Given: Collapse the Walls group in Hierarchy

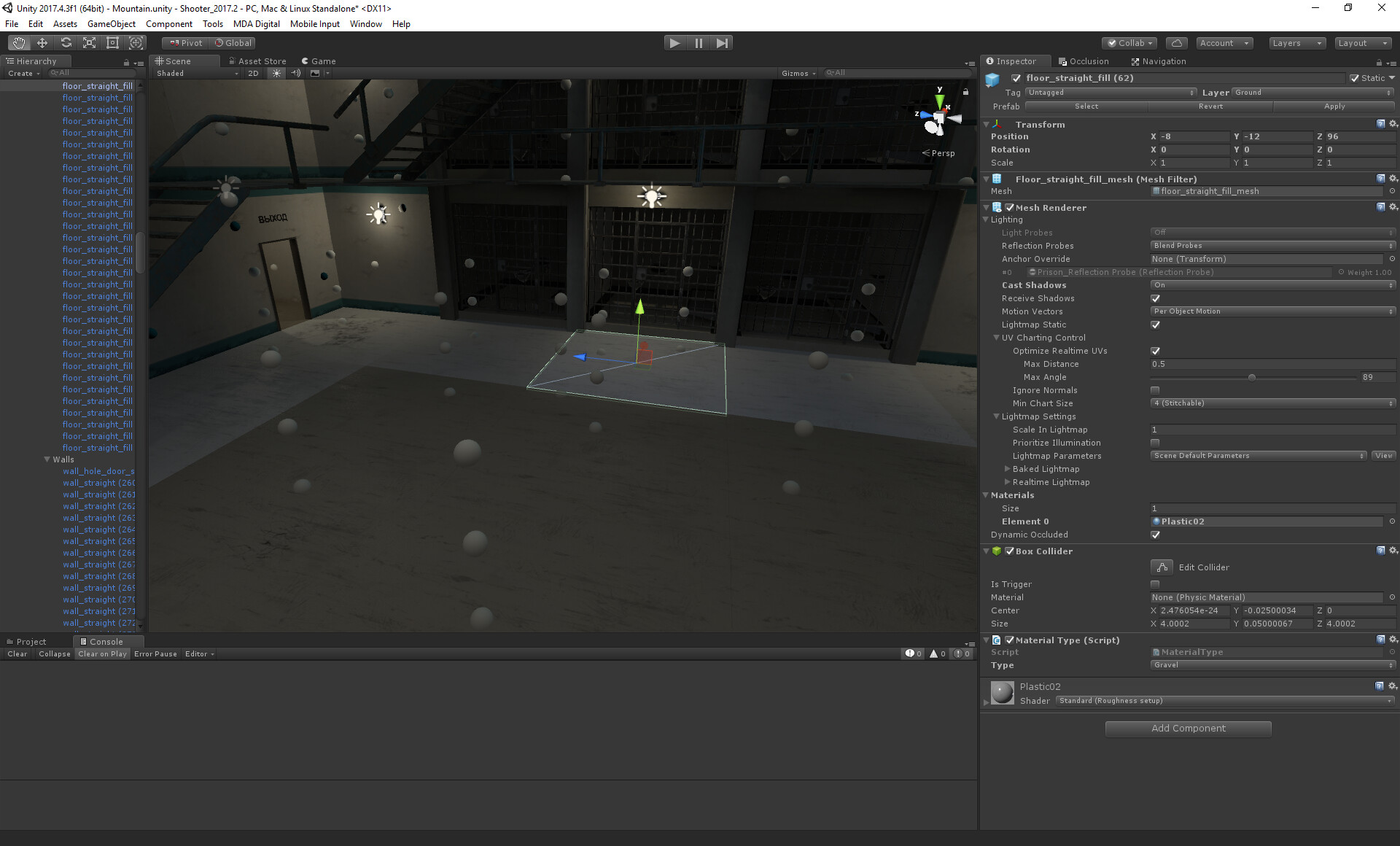Looking at the screenshot, I should click(x=47, y=459).
